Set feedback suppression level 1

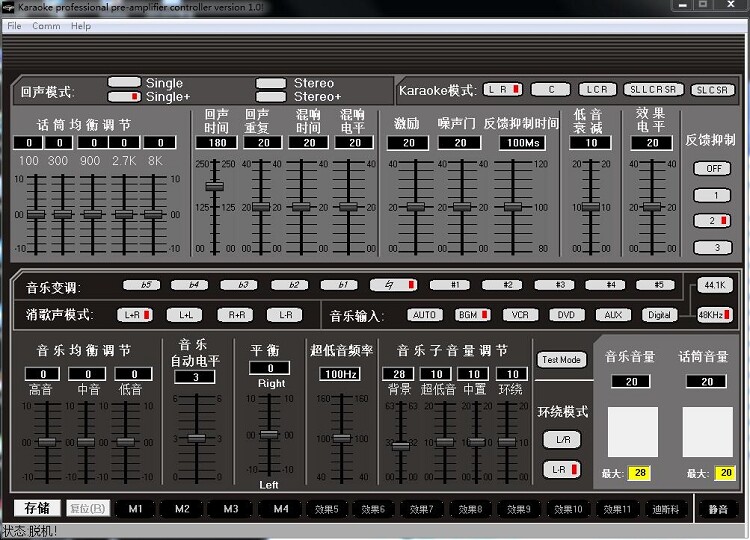point(713,195)
